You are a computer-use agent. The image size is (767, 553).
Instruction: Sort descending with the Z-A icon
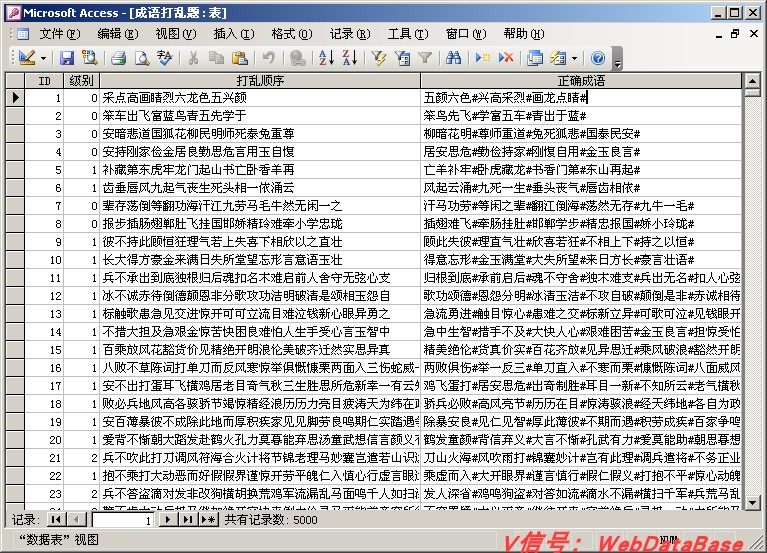350,58
